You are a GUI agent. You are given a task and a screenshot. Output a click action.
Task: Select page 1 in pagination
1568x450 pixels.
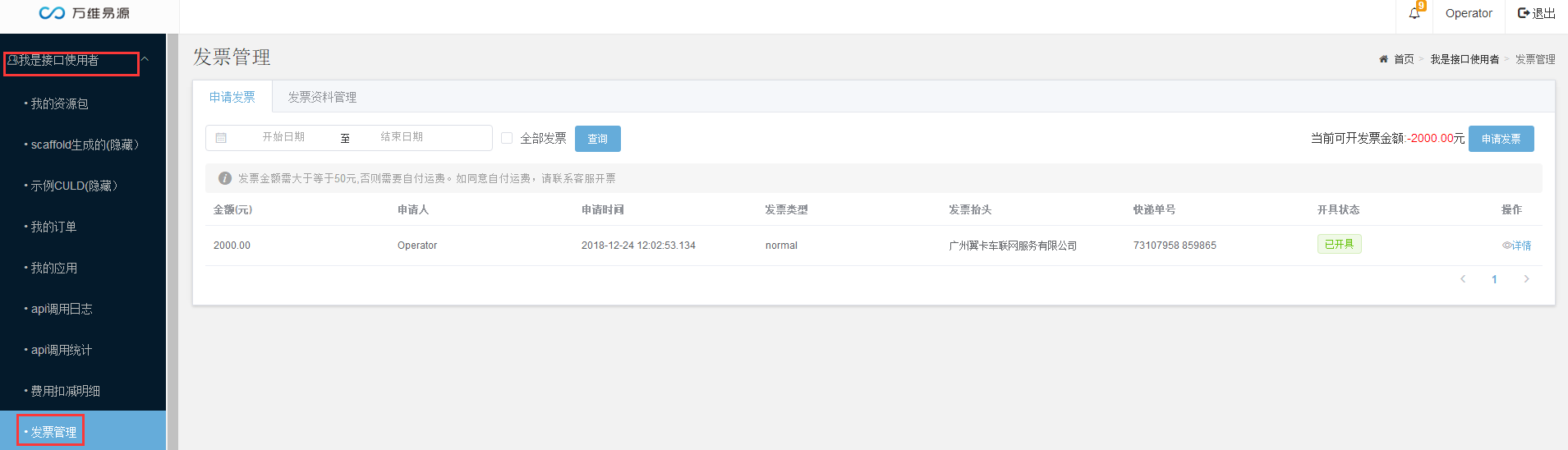click(1494, 279)
